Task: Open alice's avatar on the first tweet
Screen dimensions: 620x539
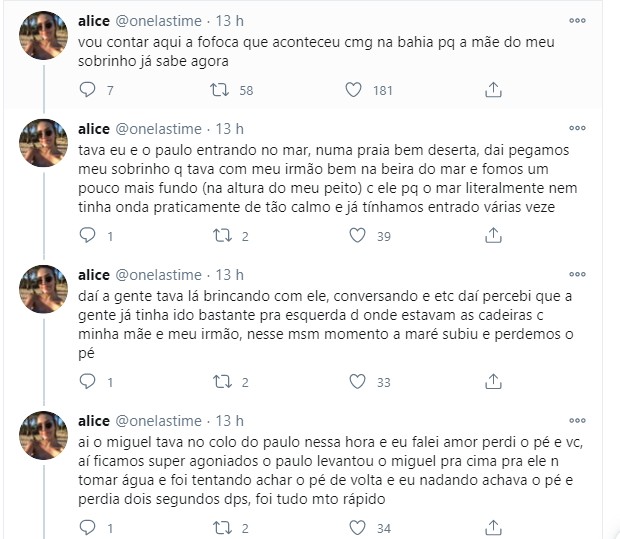Action: click(x=43, y=36)
